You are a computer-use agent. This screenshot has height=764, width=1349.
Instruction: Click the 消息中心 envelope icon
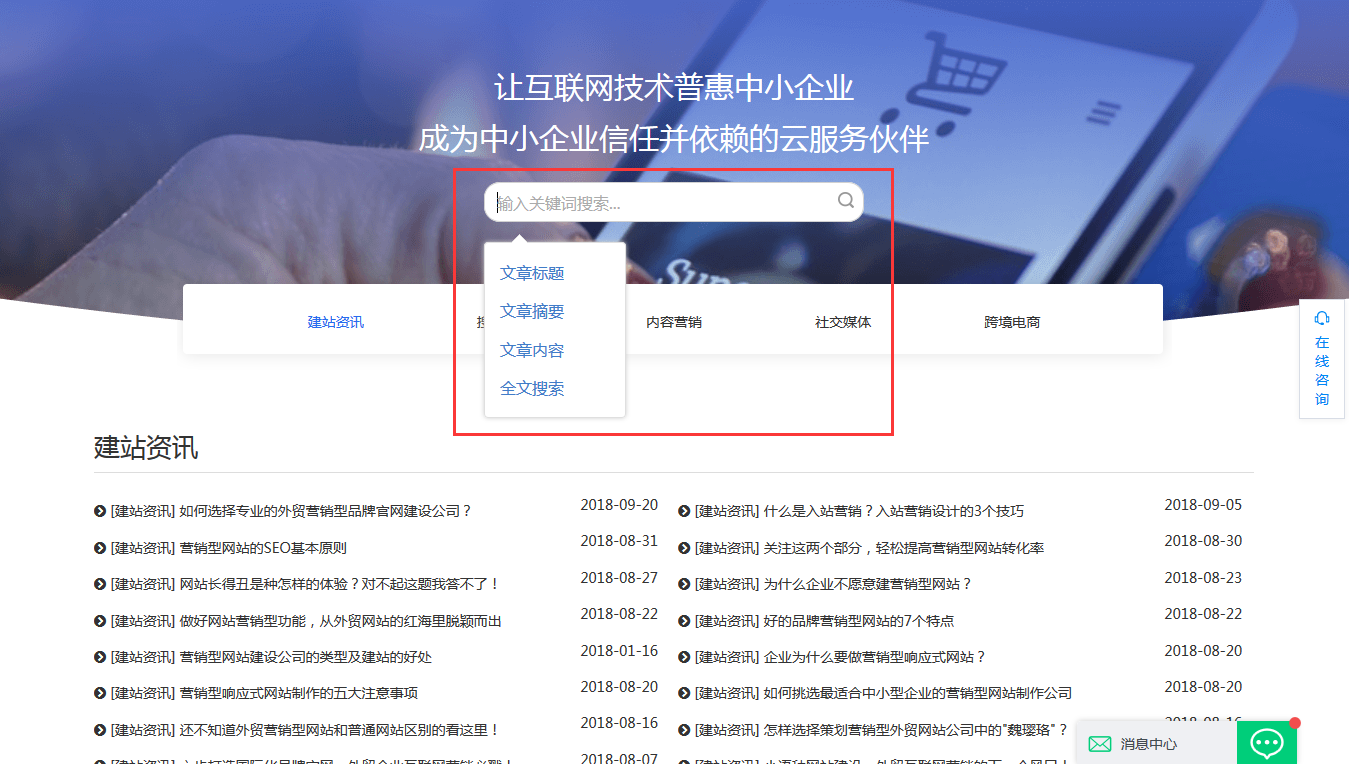click(1100, 744)
